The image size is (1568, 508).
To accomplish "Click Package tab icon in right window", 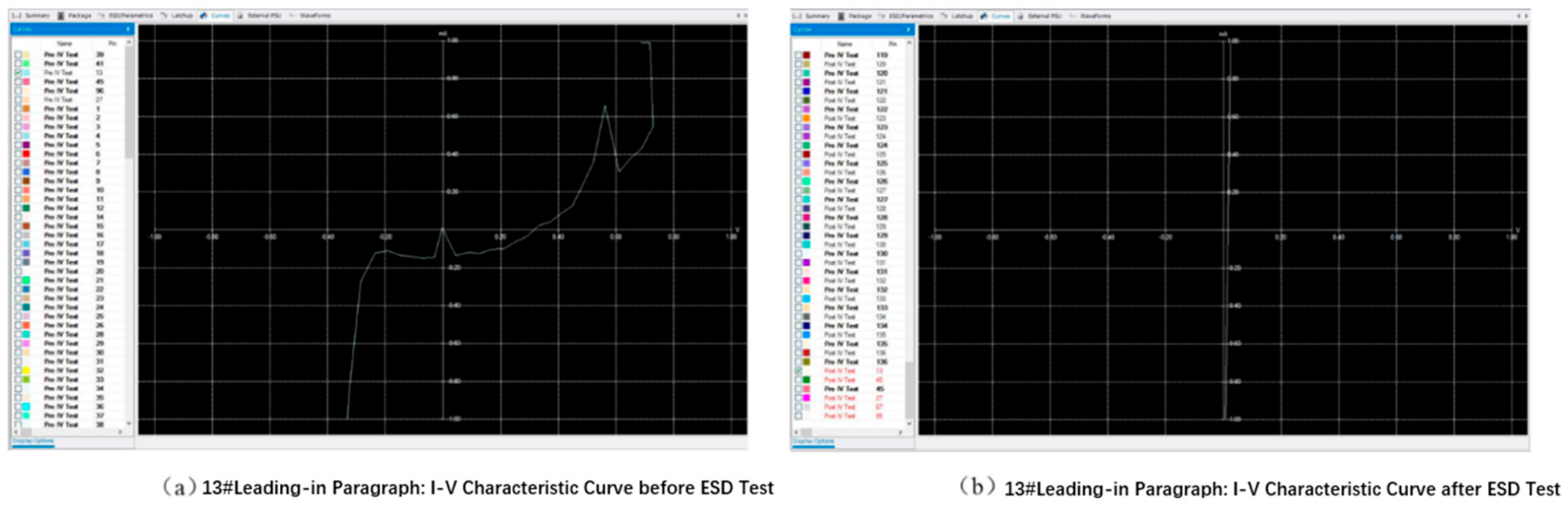I will point(841,16).
